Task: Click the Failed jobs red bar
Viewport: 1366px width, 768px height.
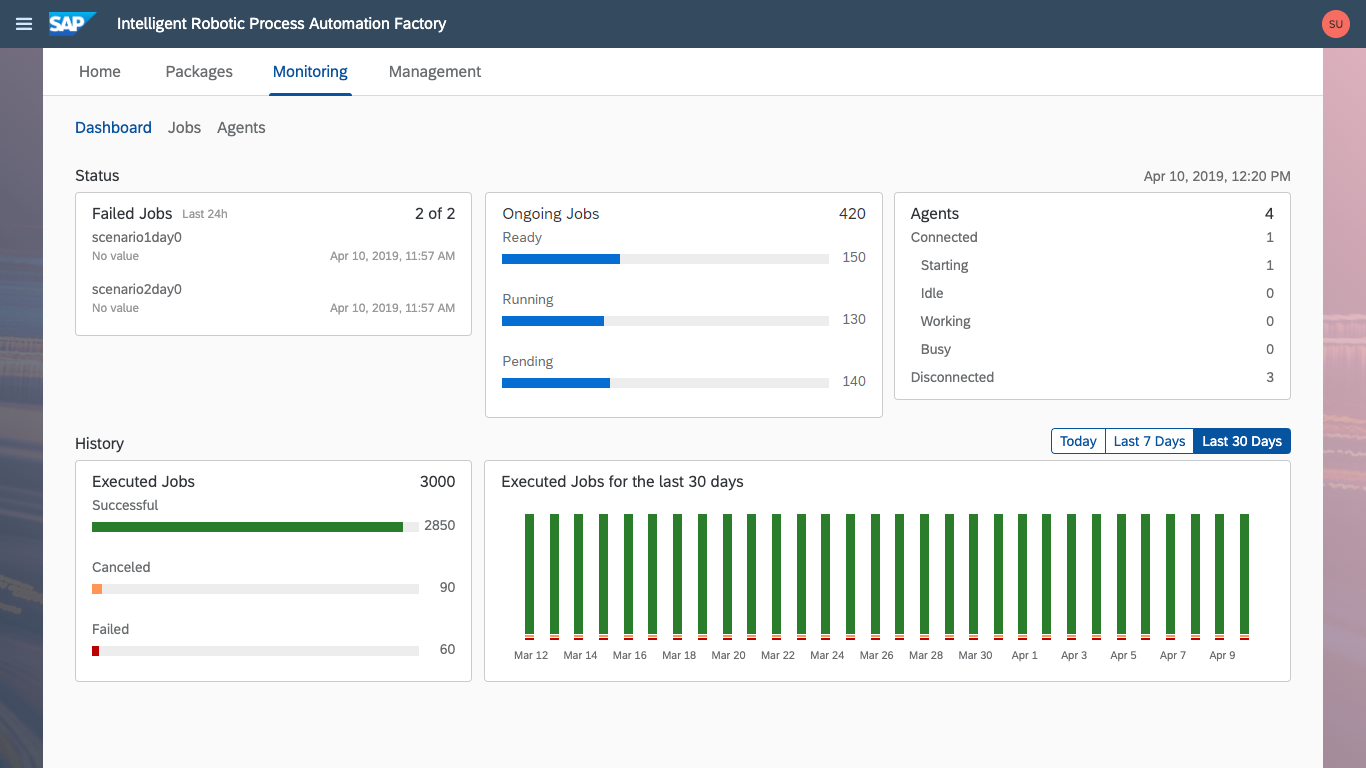Action: point(95,651)
